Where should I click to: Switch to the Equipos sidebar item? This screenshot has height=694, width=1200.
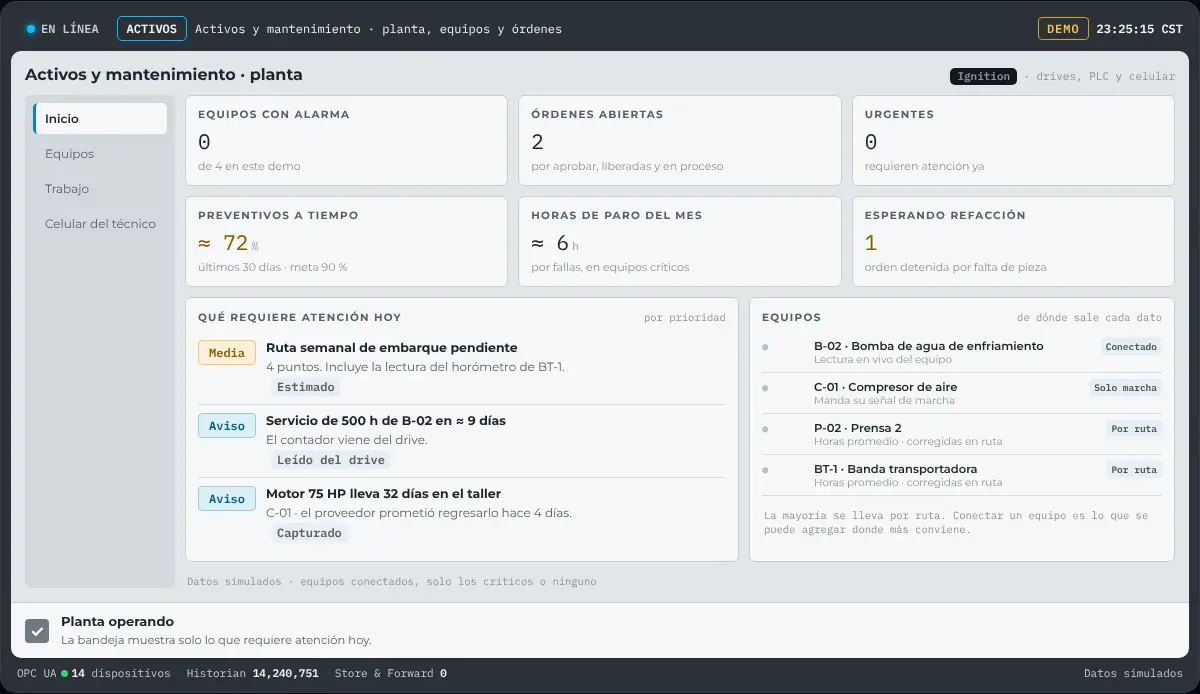coord(100,154)
